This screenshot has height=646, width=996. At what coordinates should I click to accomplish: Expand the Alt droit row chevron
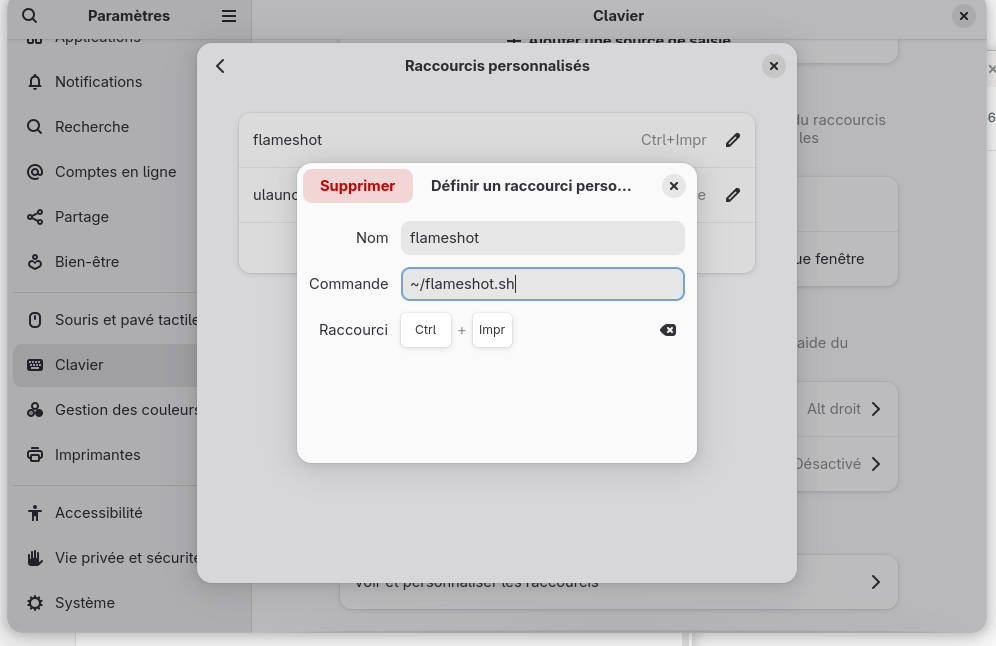[x=875, y=409]
